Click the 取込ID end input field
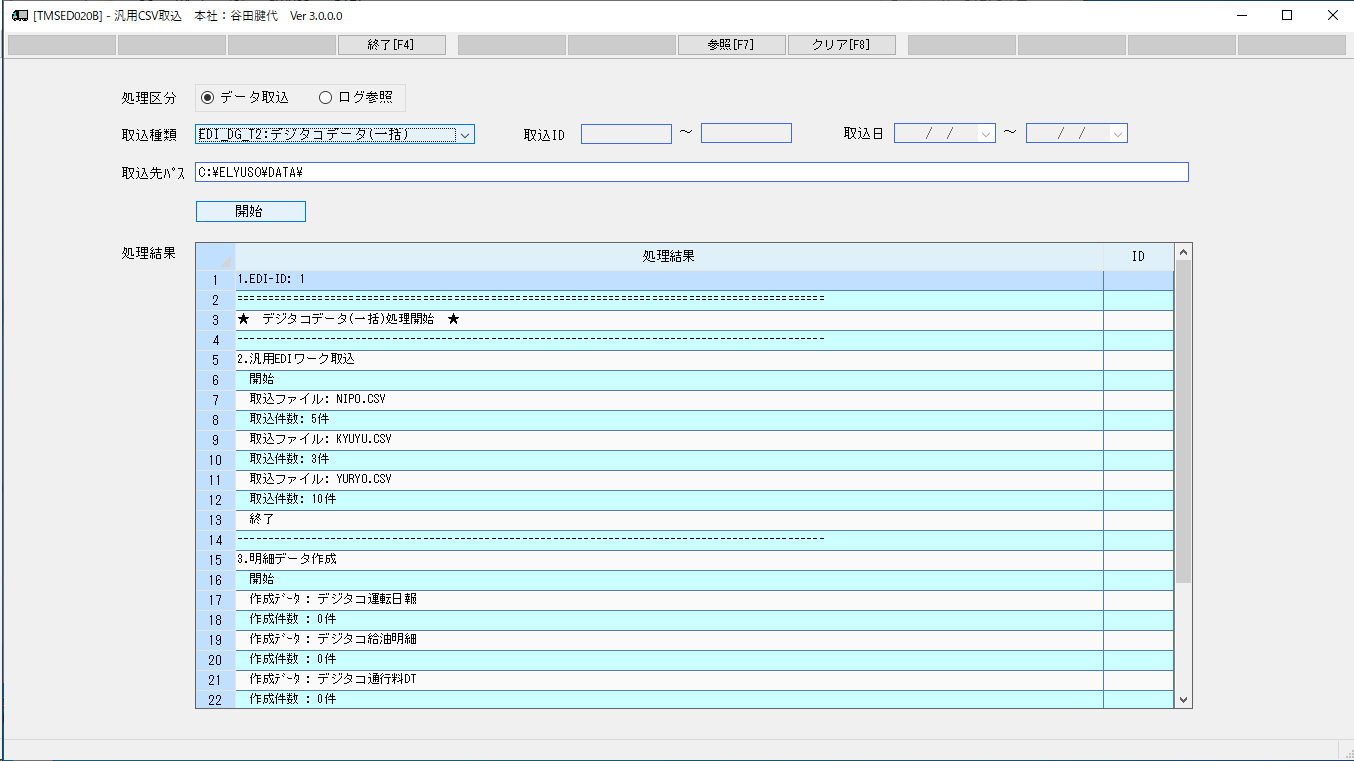 point(746,134)
